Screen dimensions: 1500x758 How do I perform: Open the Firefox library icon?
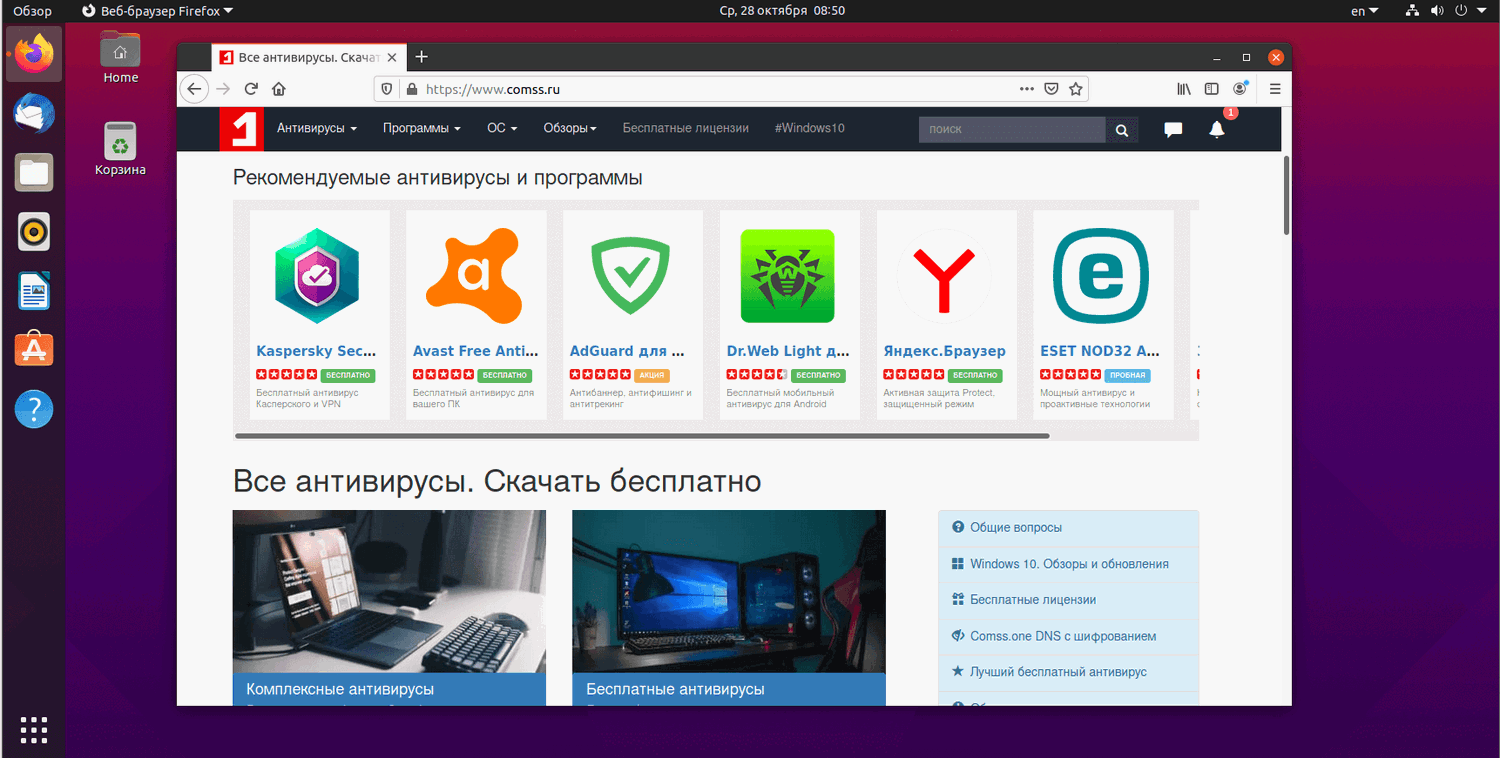click(1184, 89)
